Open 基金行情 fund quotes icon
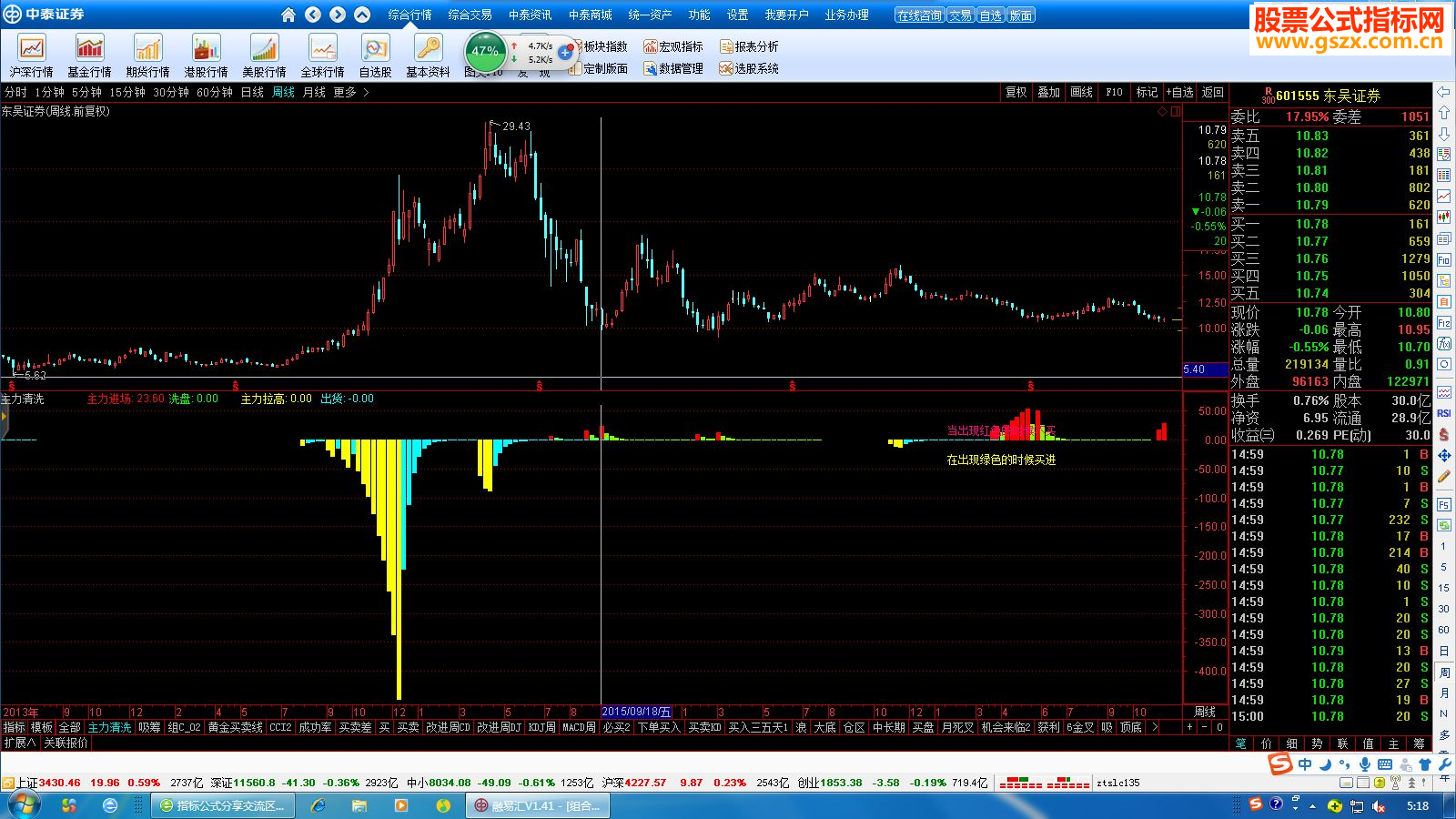 tap(90, 56)
